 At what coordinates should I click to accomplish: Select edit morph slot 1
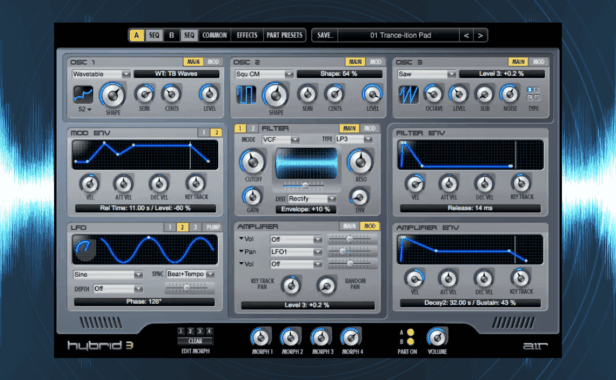coord(181,331)
